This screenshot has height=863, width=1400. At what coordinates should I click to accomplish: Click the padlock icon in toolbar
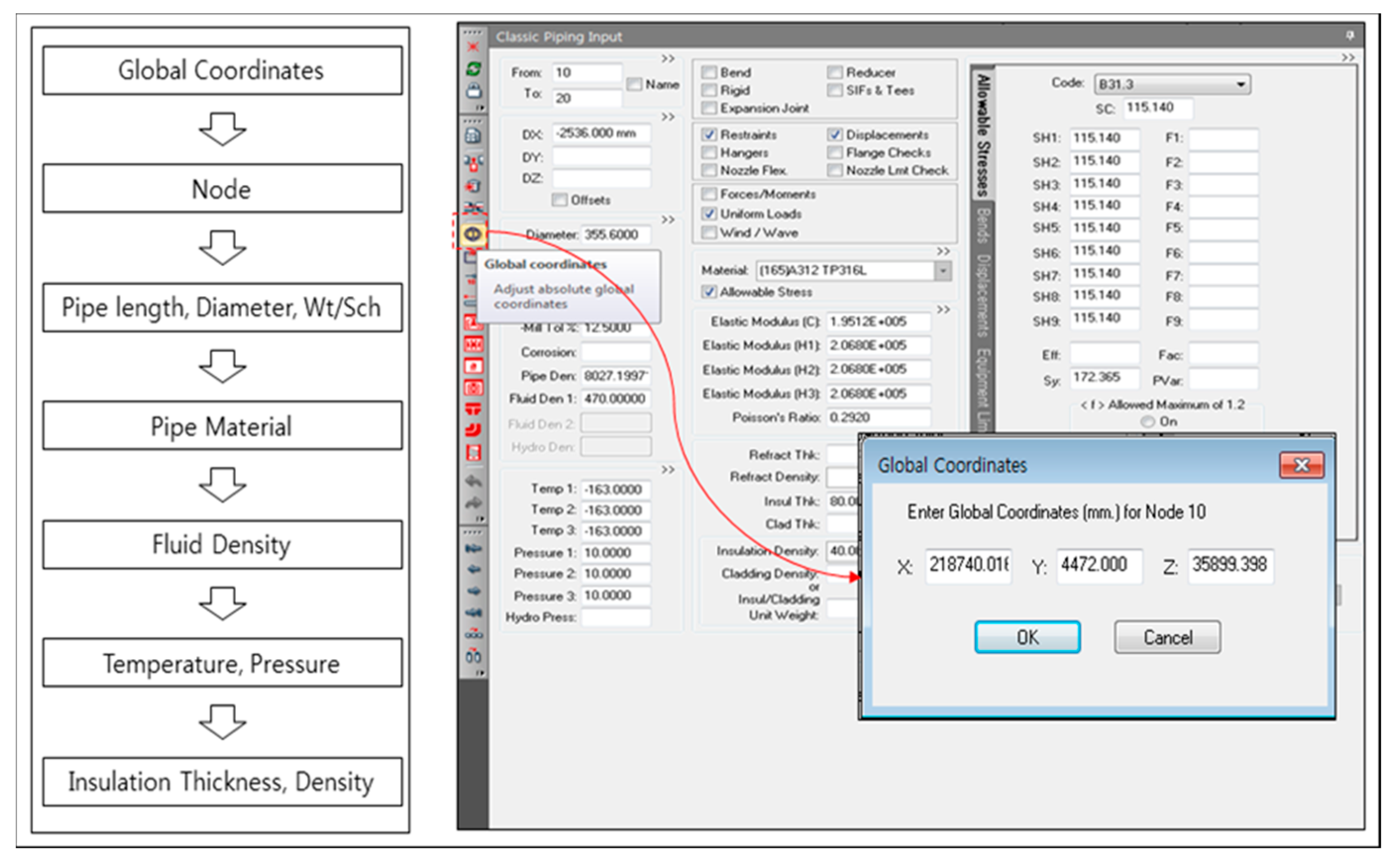coord(474,90)
